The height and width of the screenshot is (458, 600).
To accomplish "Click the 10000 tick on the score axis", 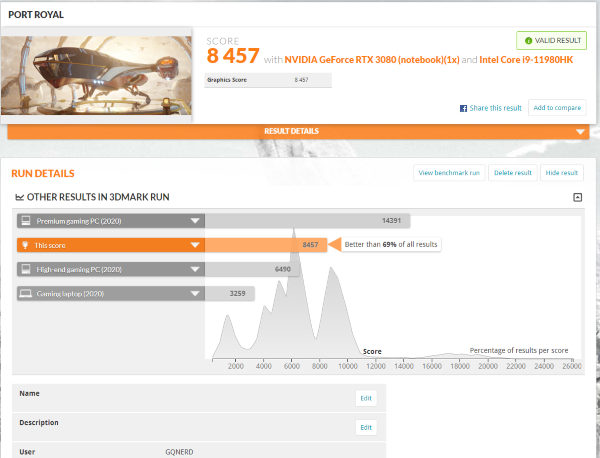I will [348, 366].
